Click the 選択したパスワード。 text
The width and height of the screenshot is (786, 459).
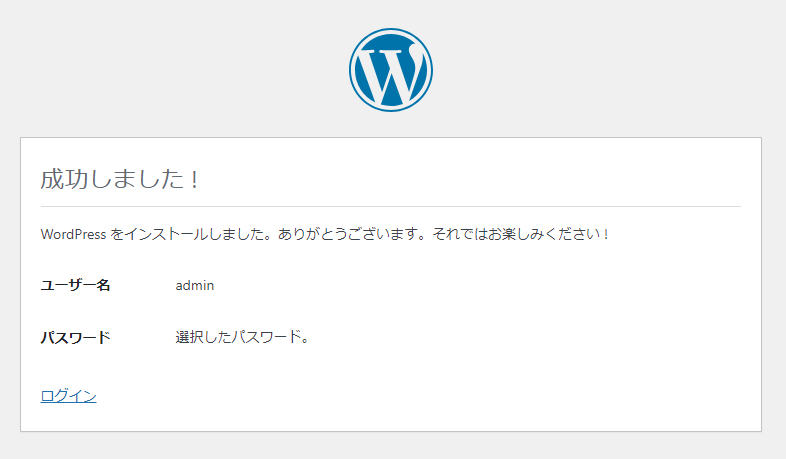[243, 337]
